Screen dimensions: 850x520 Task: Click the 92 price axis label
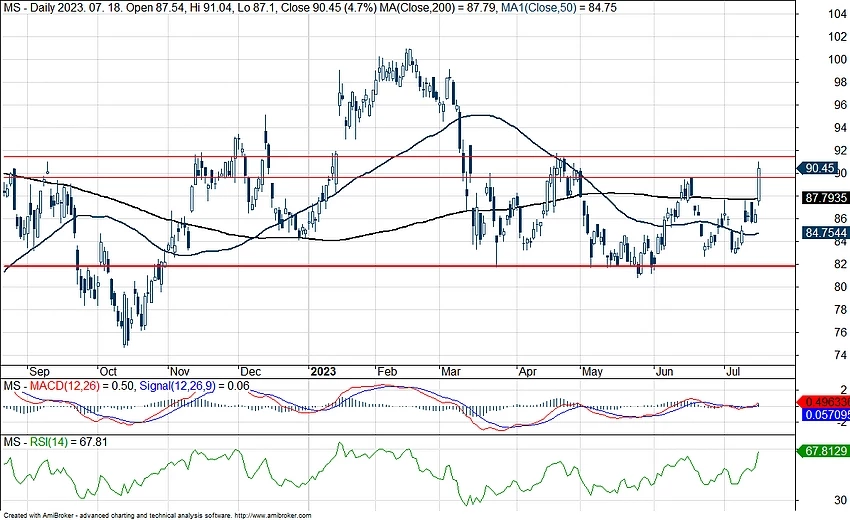[x=840, y=150]
